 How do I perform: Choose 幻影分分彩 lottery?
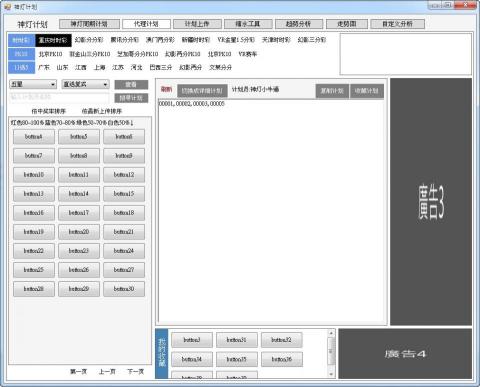pyautogui.click(x=89, y=40)
